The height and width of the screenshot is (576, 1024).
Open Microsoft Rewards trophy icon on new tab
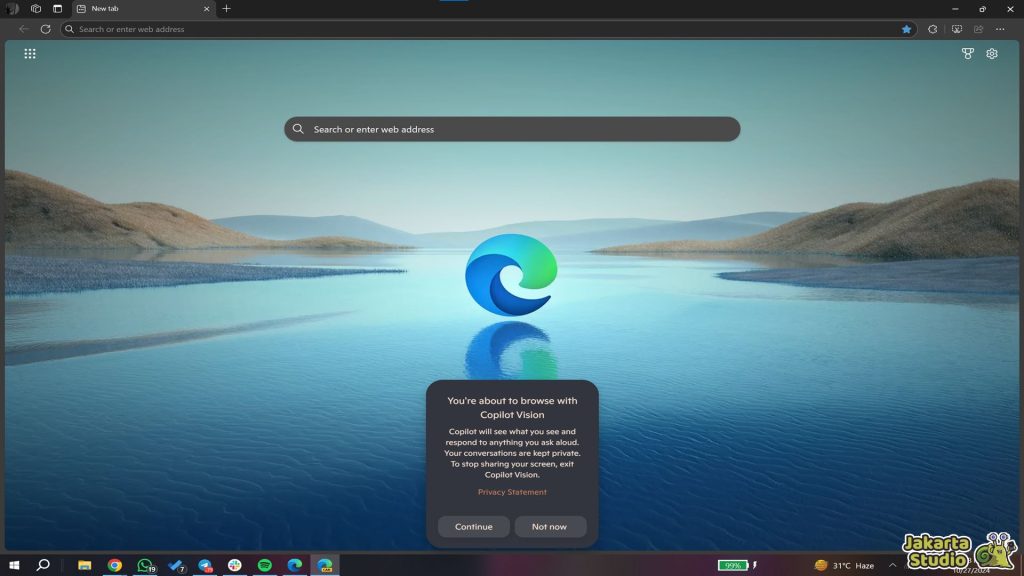coord(966,53)
